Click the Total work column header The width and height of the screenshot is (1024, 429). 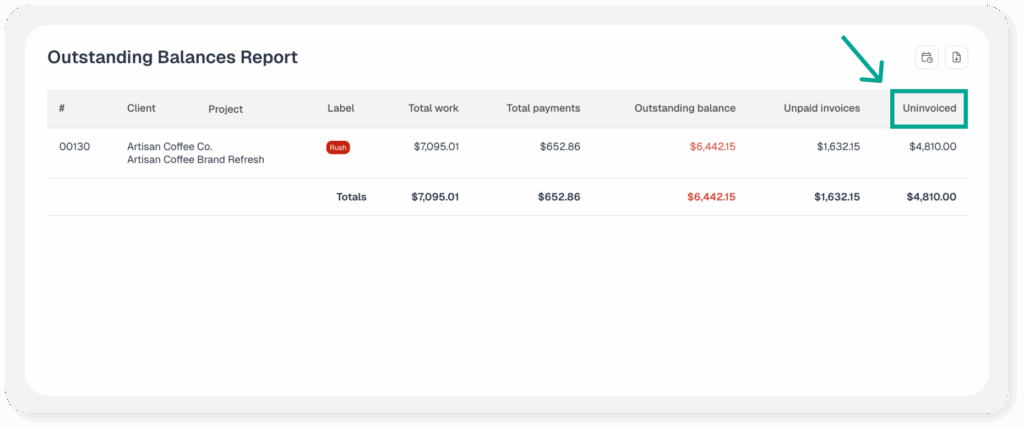(x=433, y=108)
